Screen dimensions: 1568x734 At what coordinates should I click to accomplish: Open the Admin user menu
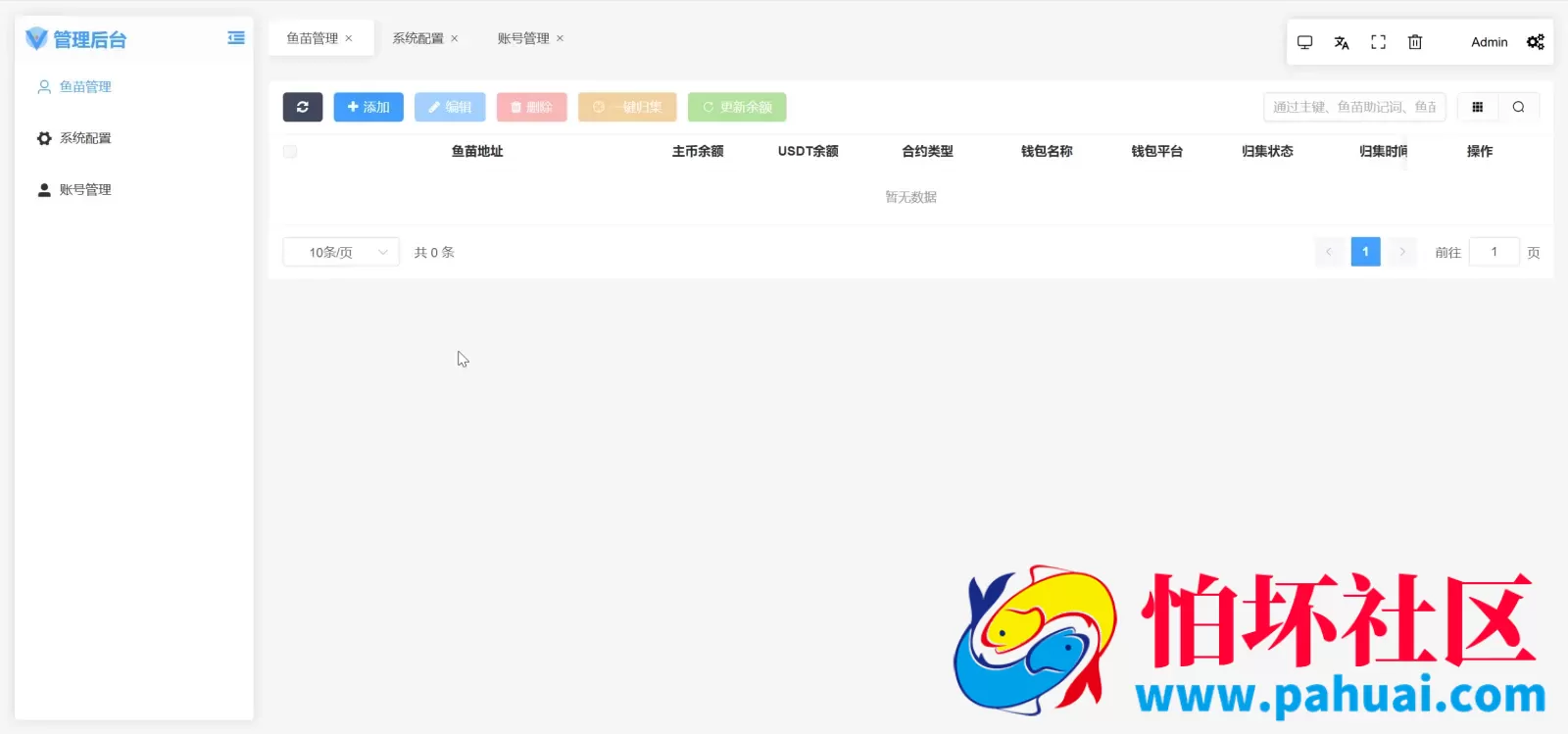coord(1489,42)
